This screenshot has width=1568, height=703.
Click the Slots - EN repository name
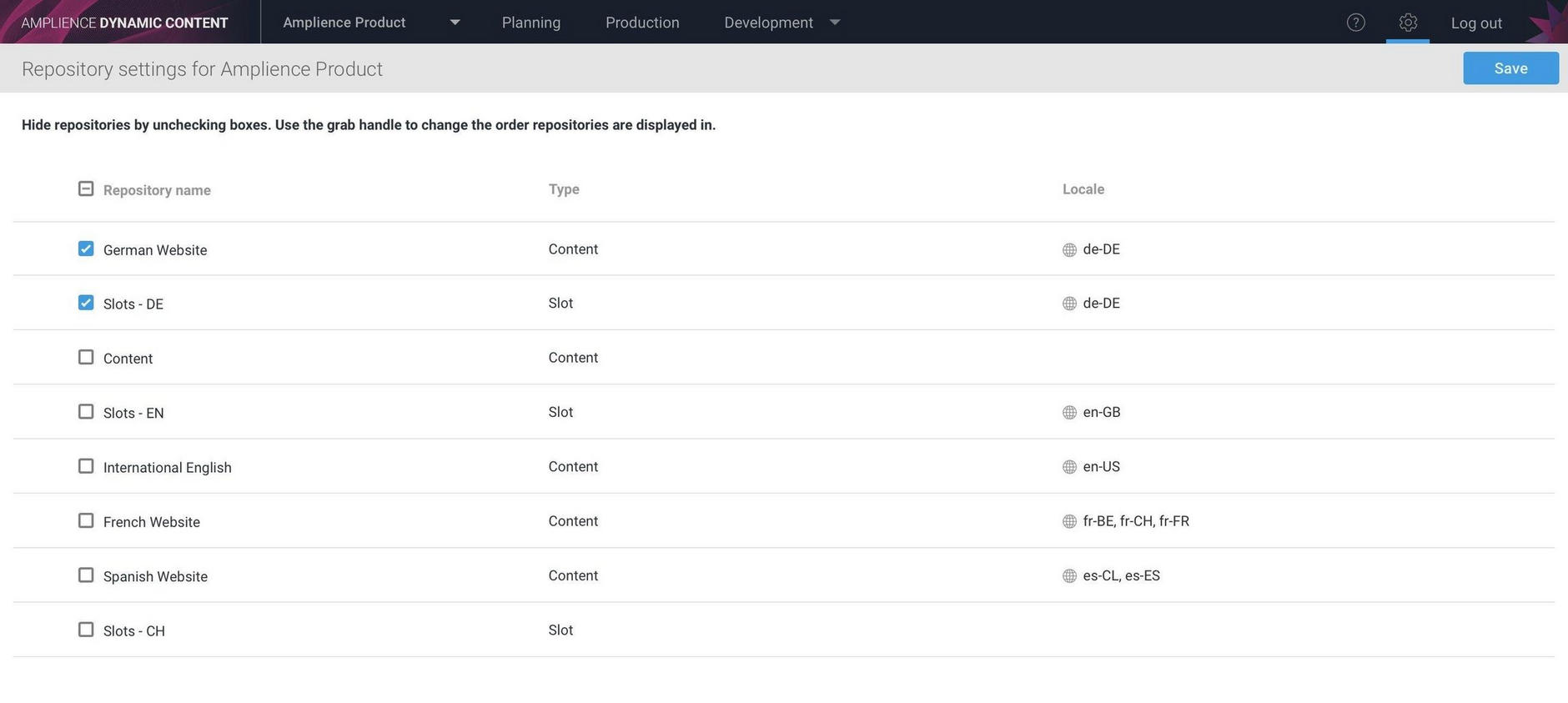(133, 413)
